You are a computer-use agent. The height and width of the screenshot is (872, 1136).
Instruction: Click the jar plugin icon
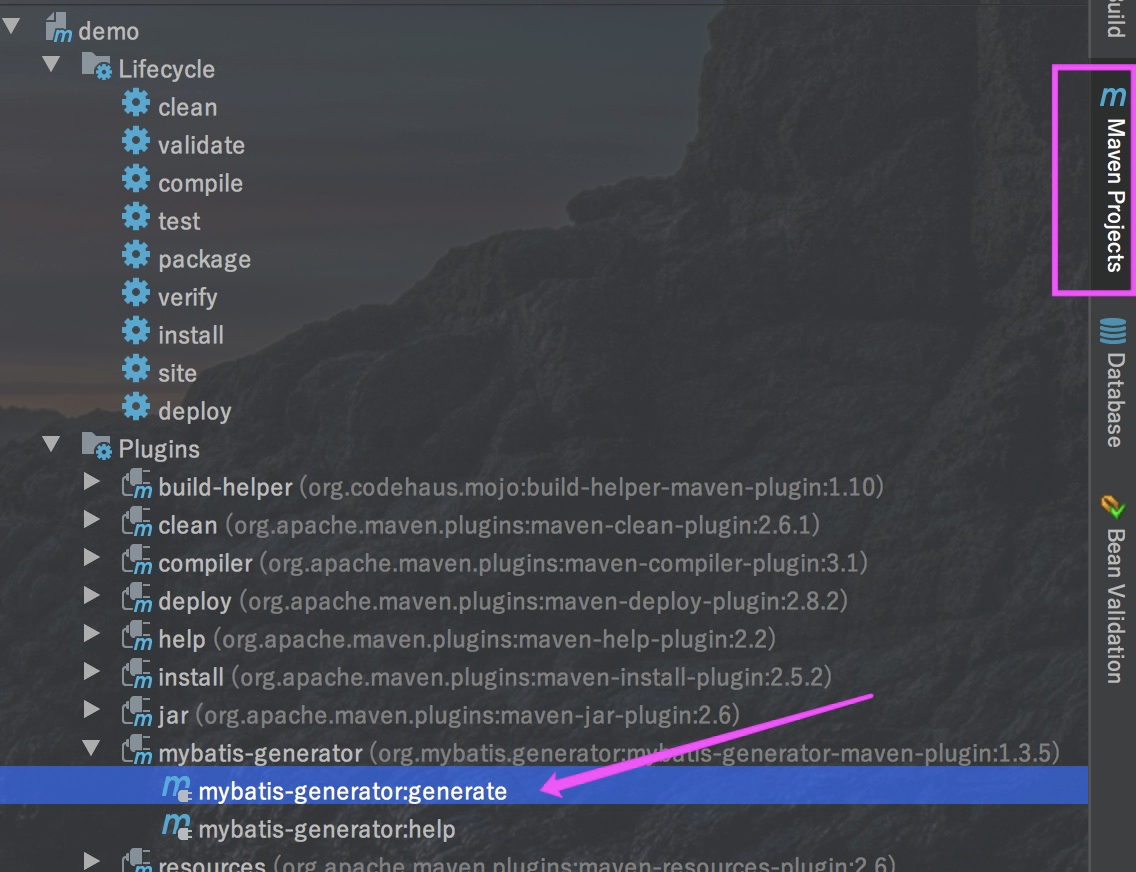point(137,713)
